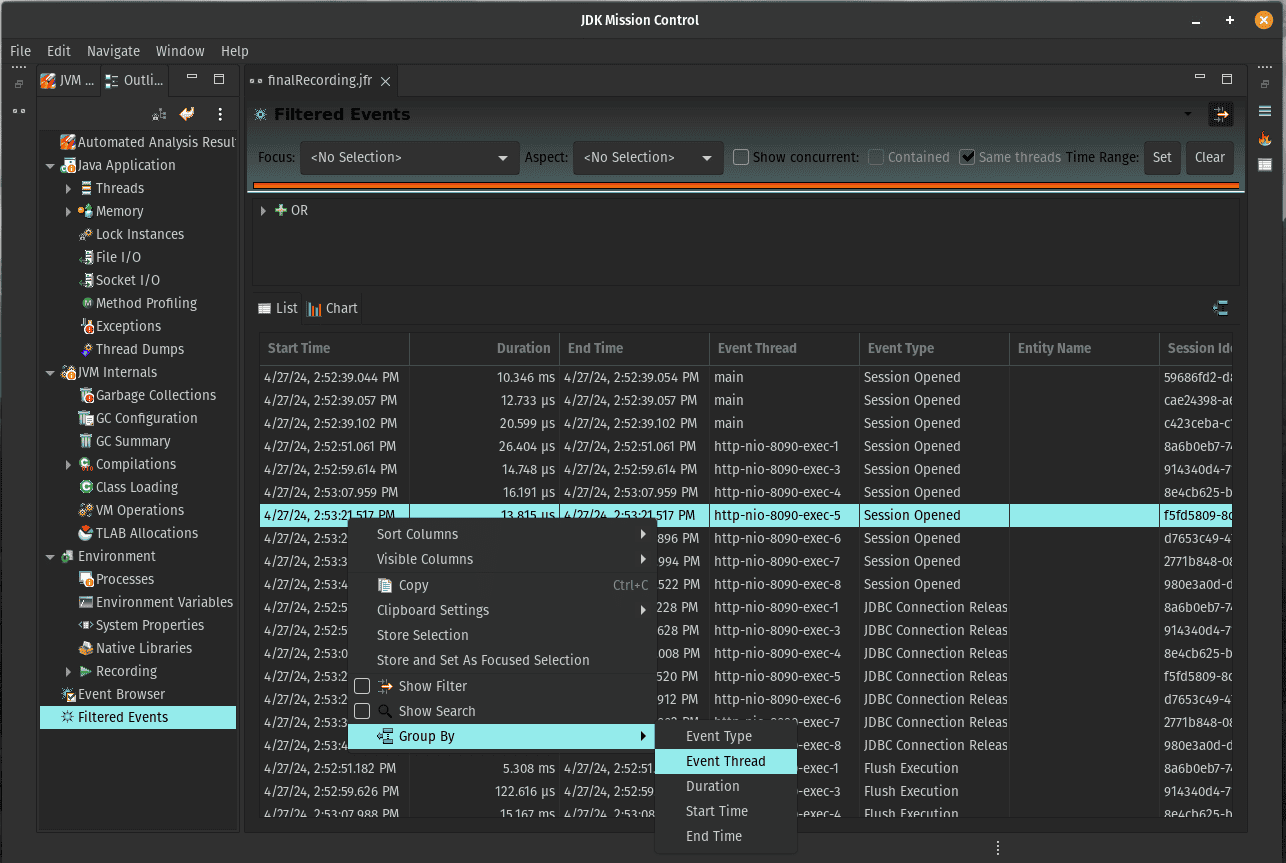
Task: Toggle the Contained checkbox
Action: 876,157
